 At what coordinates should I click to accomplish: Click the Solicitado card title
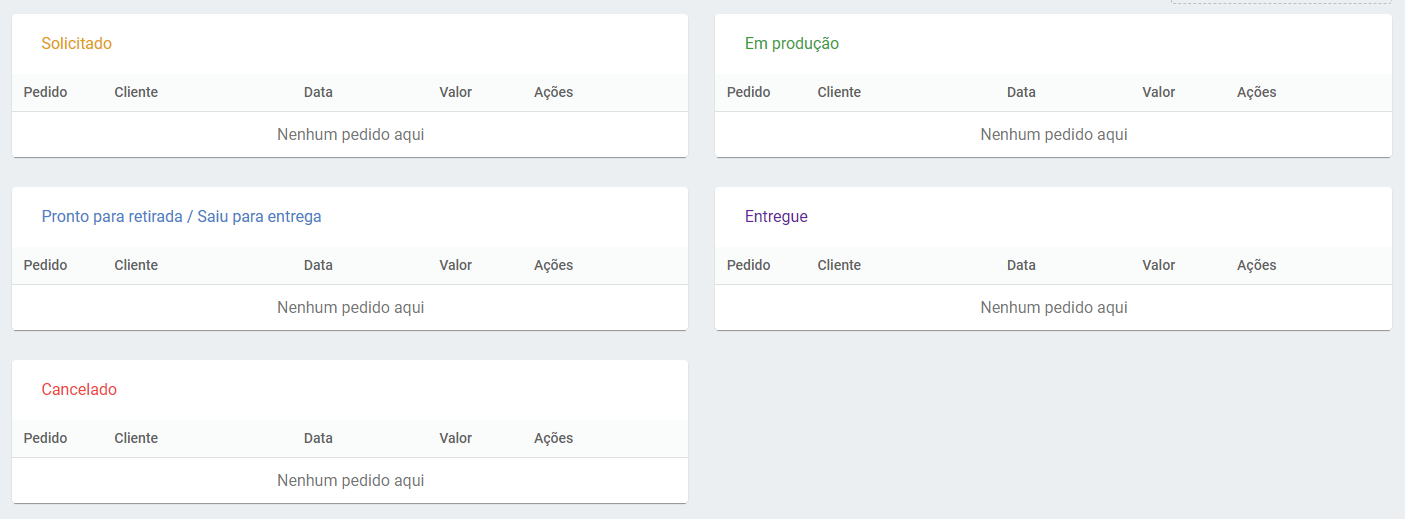pyautogui.click(x=76, y=44)
